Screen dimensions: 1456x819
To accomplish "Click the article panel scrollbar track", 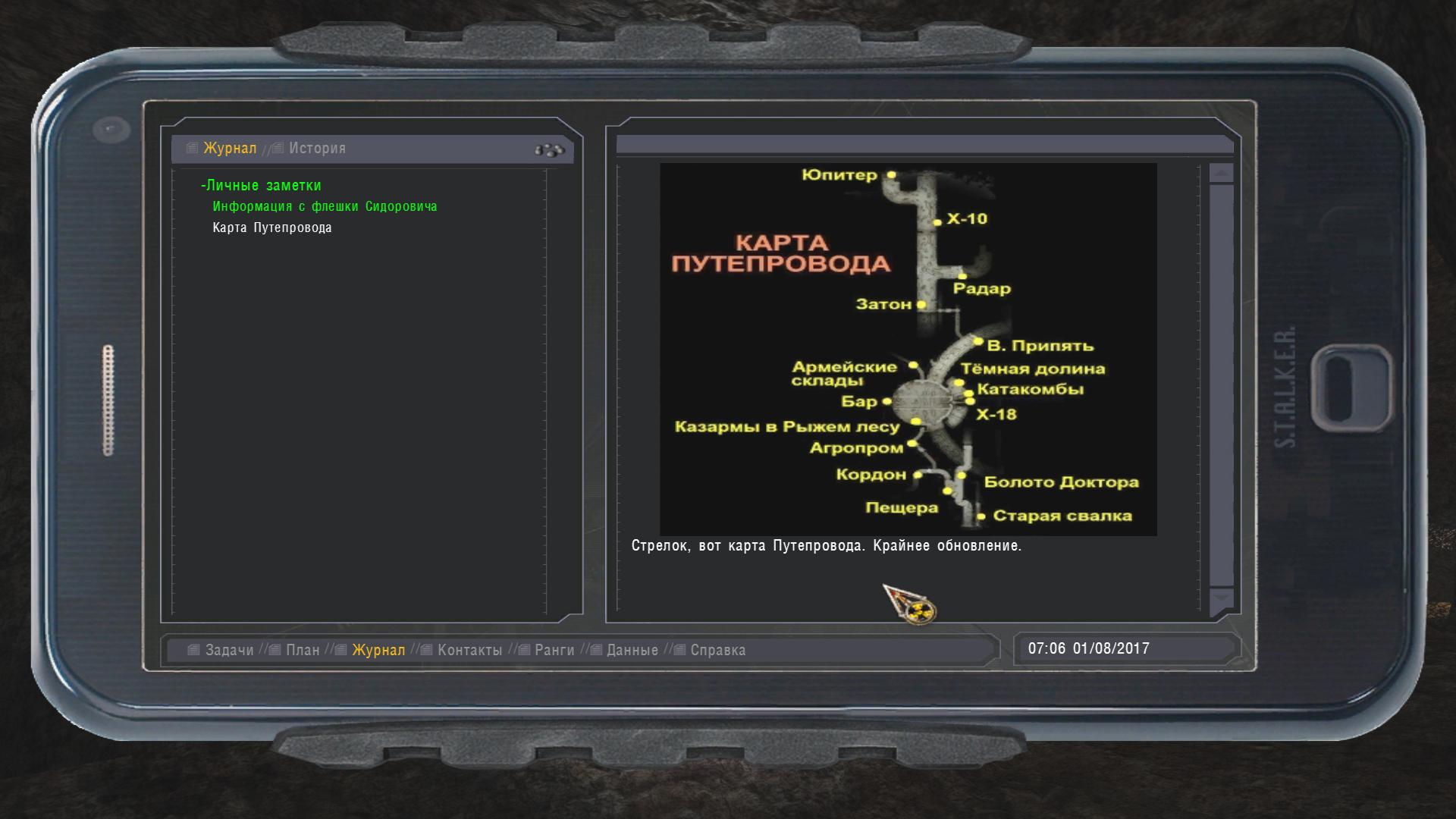I will click(1221, 385).
